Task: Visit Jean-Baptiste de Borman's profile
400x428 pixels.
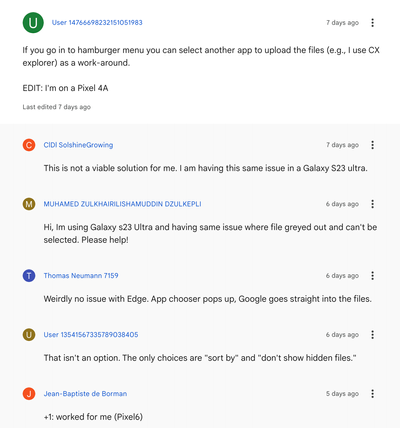Action: [85, 394]
